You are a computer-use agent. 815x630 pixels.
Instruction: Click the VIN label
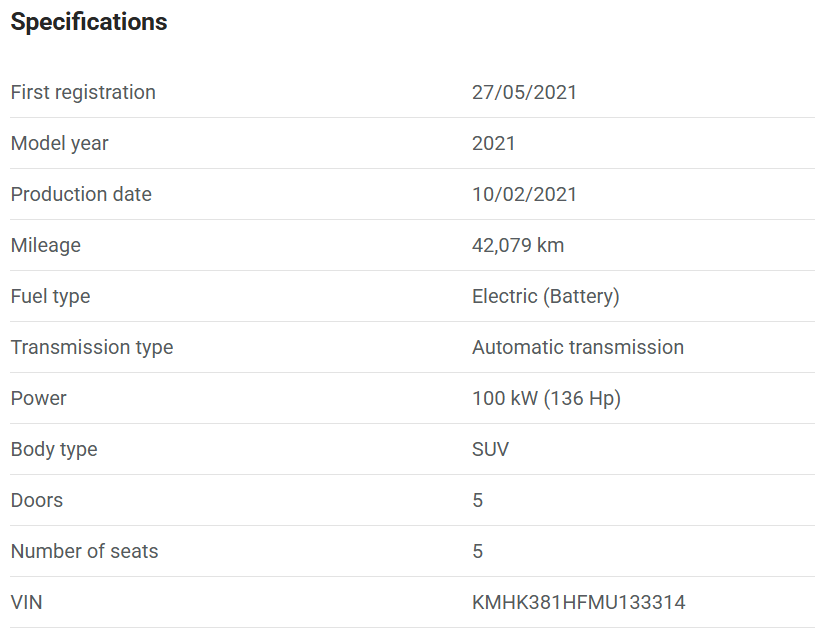[27, 602]
